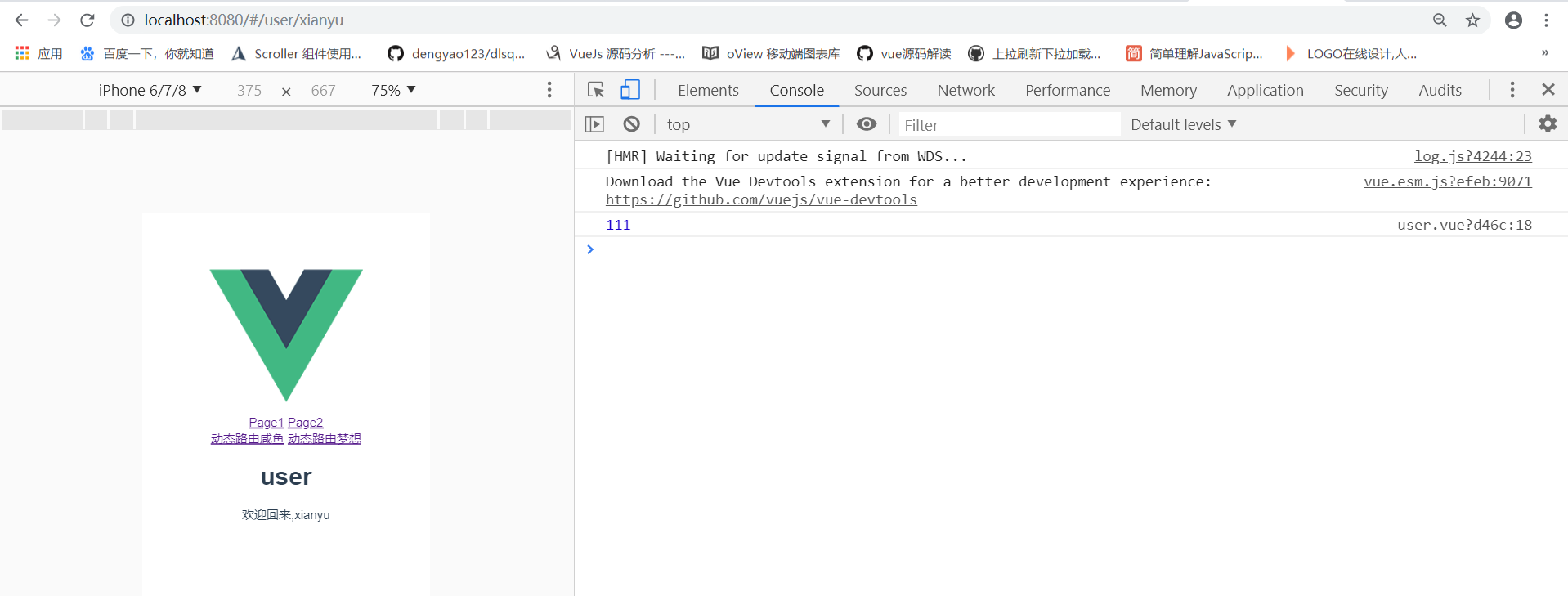
Task: Open the VueJs 源码分析 bookmark
Action: (616, 53)
